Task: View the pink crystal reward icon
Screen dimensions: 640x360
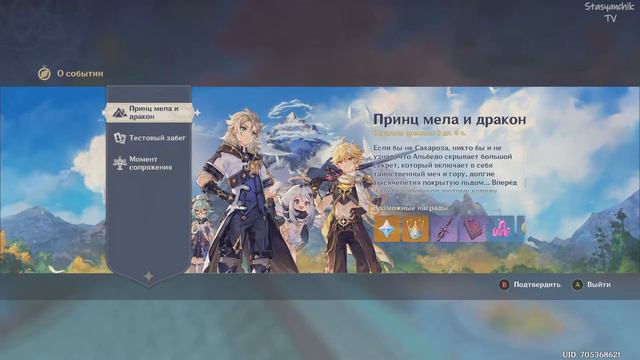Action: pyautogui.click(x=502, y=229)
